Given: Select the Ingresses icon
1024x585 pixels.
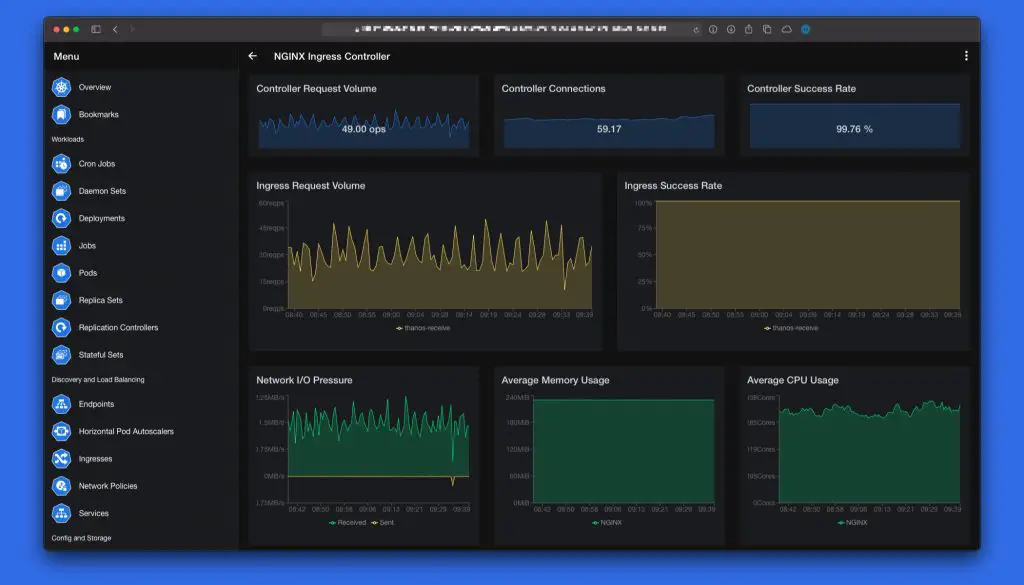Looking at the screenshot, I should pos(61,459).
